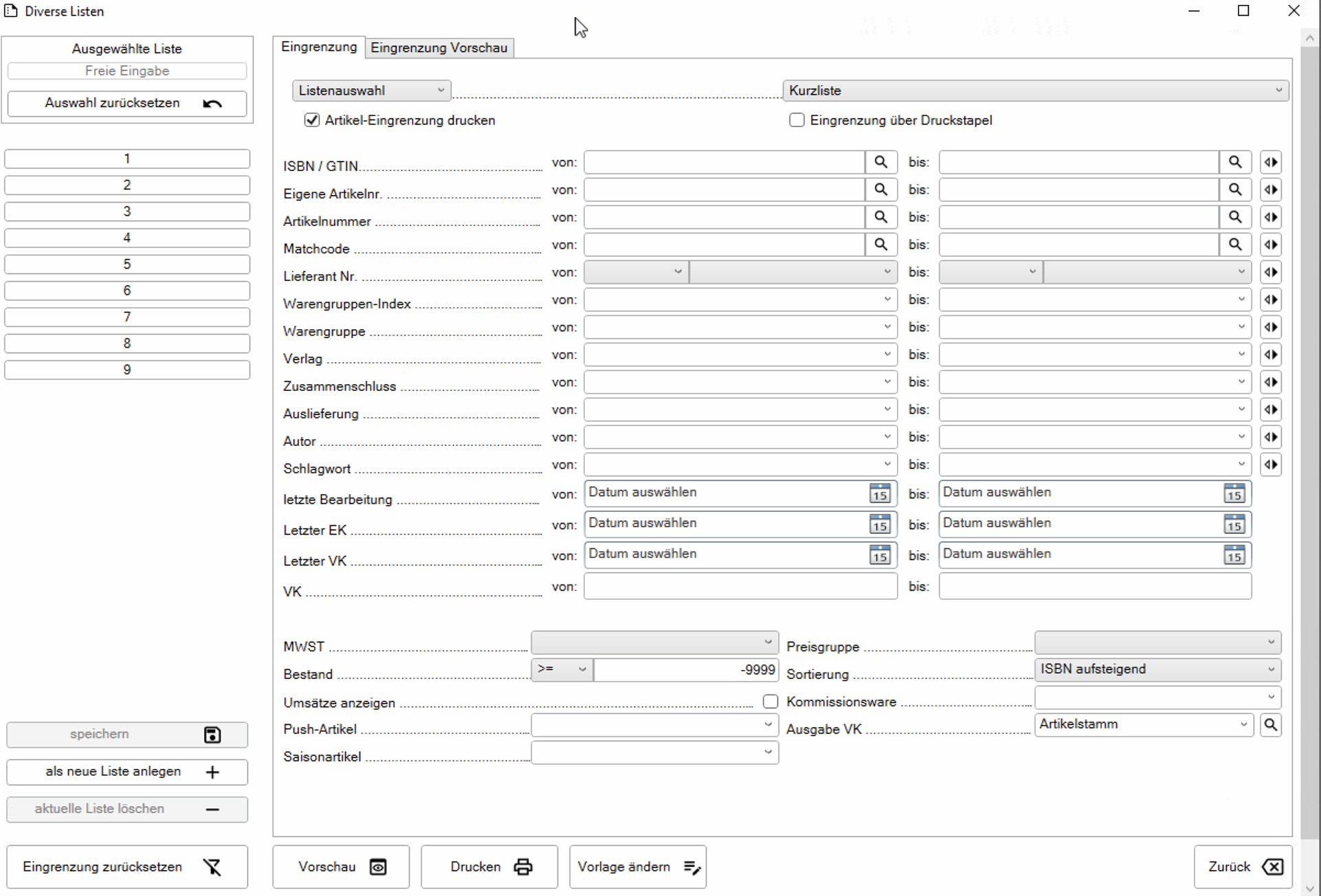Image resolution: width=1321 pixels, height=896 pixels.
Task: Open calendar for Letzter VK 'von' date
Action: click(x=880, y=555)
